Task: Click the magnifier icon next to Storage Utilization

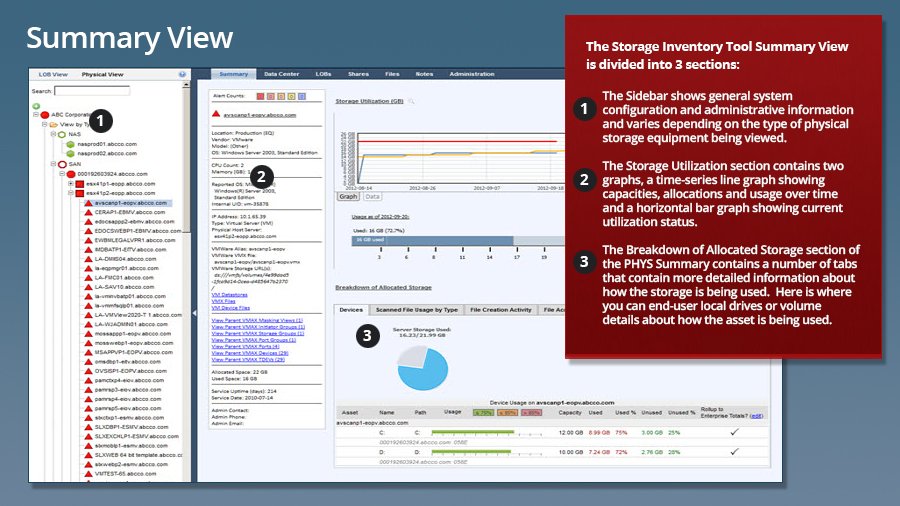Action: (x=411, y=101)
